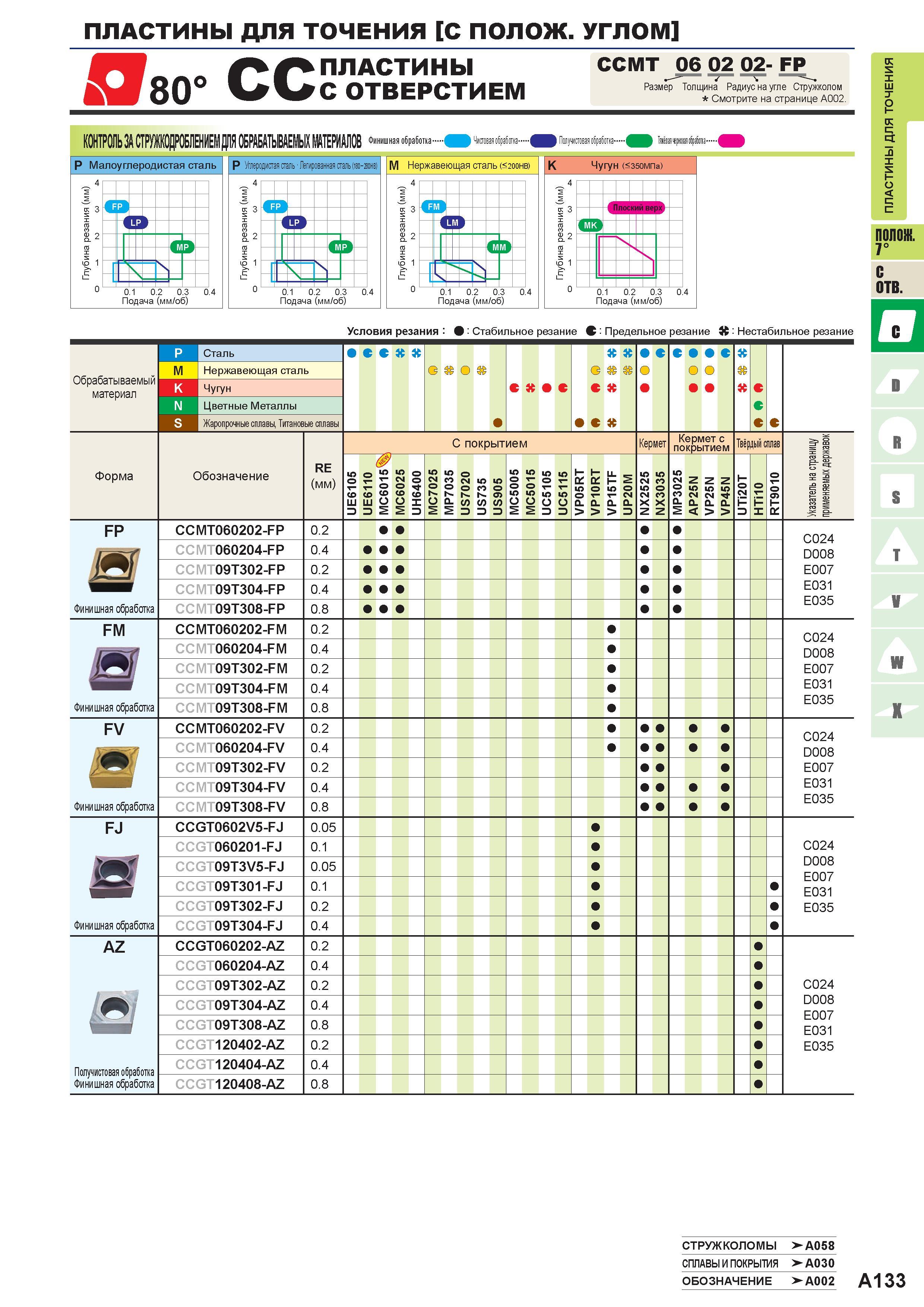
Task: Click the P Сталь material row
Action: click(250, 353)
